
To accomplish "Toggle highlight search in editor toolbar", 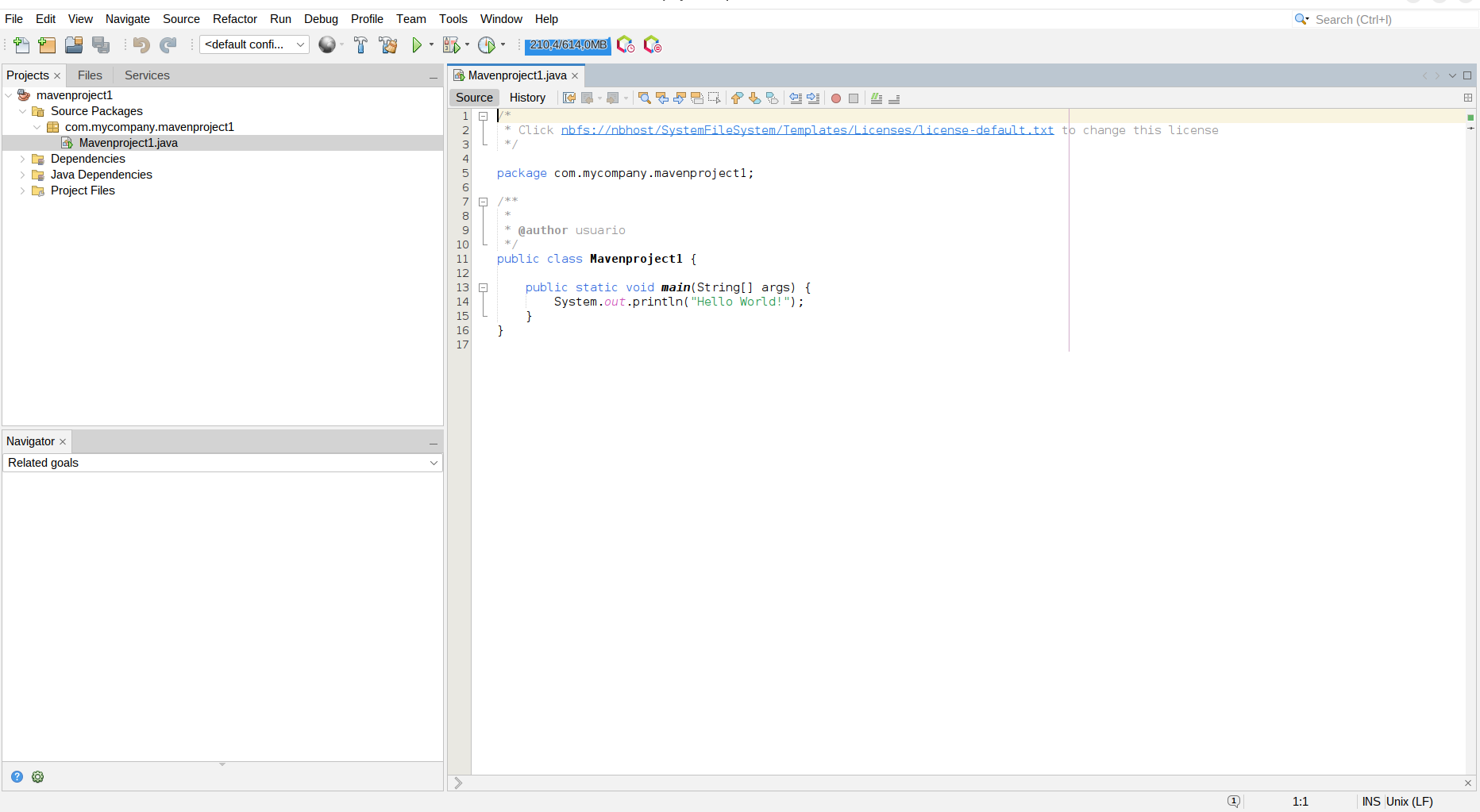I will tap(697, 98).
